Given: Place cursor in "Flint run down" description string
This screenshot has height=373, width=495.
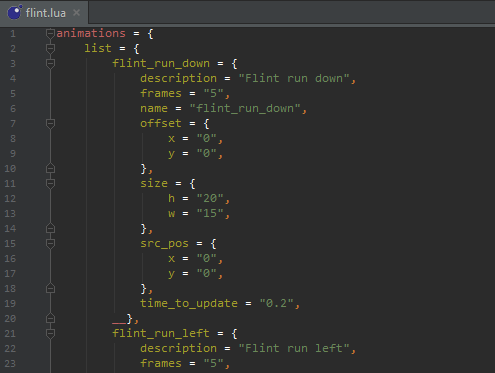Looking at the screenshot, I should 294,79.
